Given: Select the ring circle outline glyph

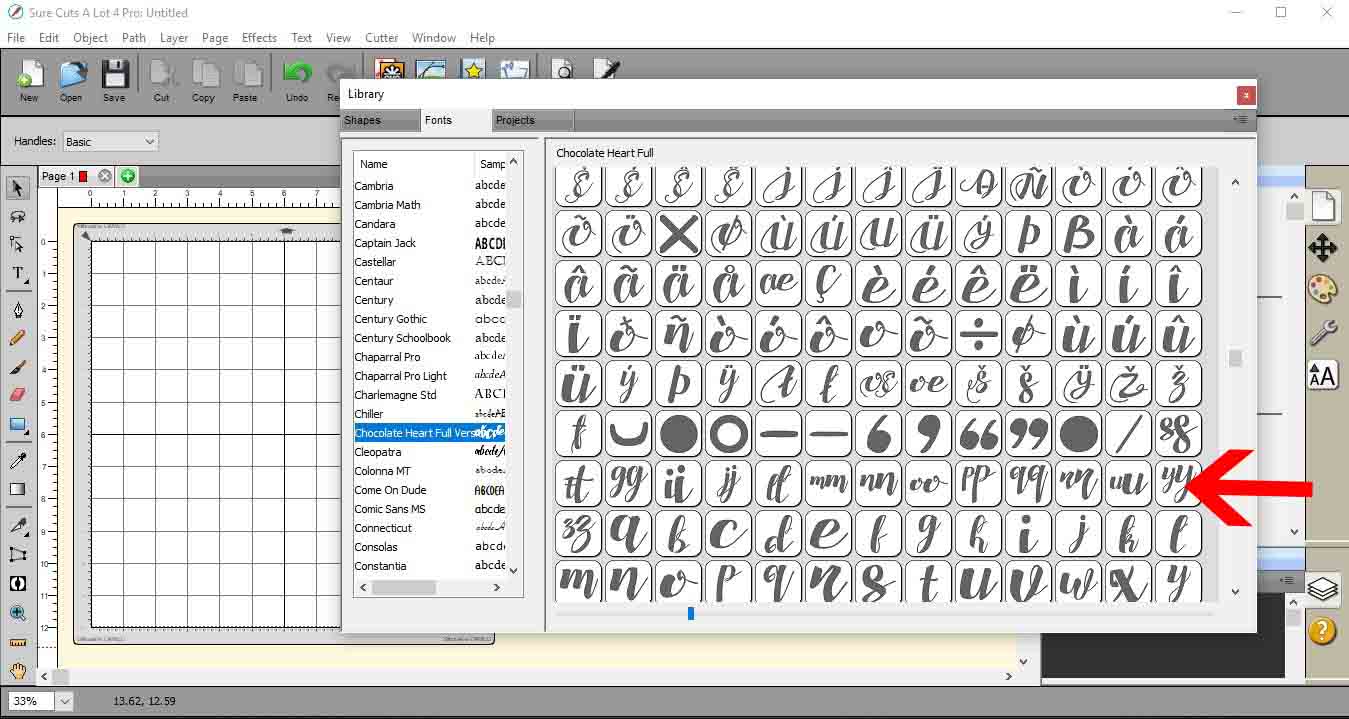Looking at the screenshot, I should (x=729, y=434).
